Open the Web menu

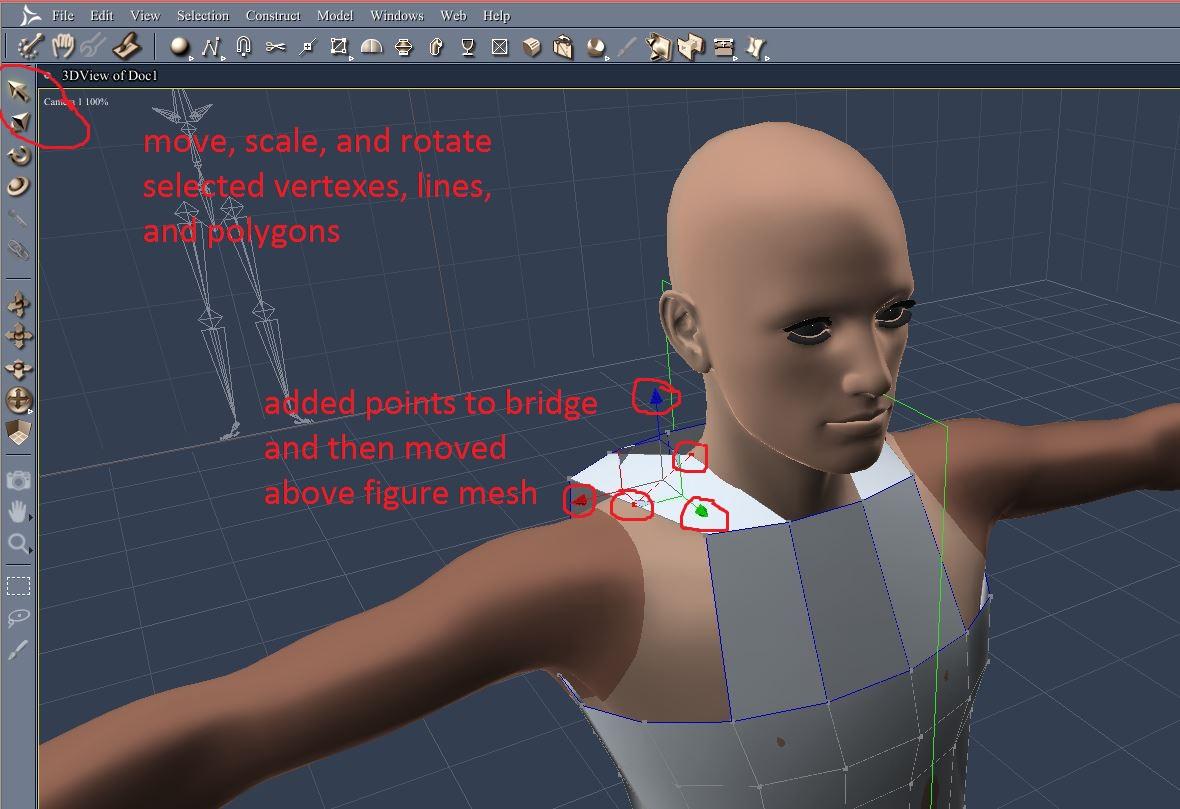point(453,15)
